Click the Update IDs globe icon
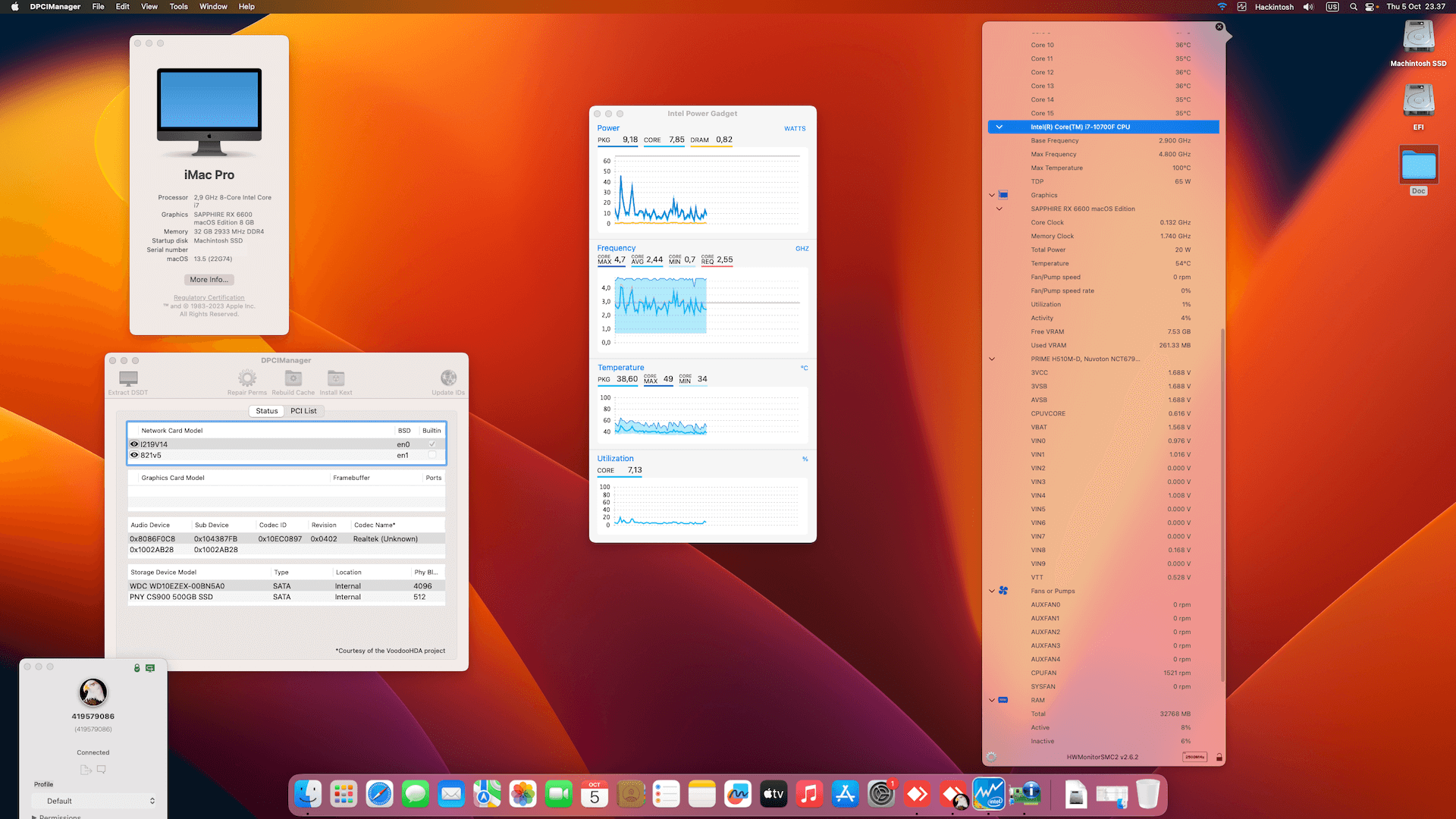This screenshot has width=1456, height=819. [x=448, y=378]
